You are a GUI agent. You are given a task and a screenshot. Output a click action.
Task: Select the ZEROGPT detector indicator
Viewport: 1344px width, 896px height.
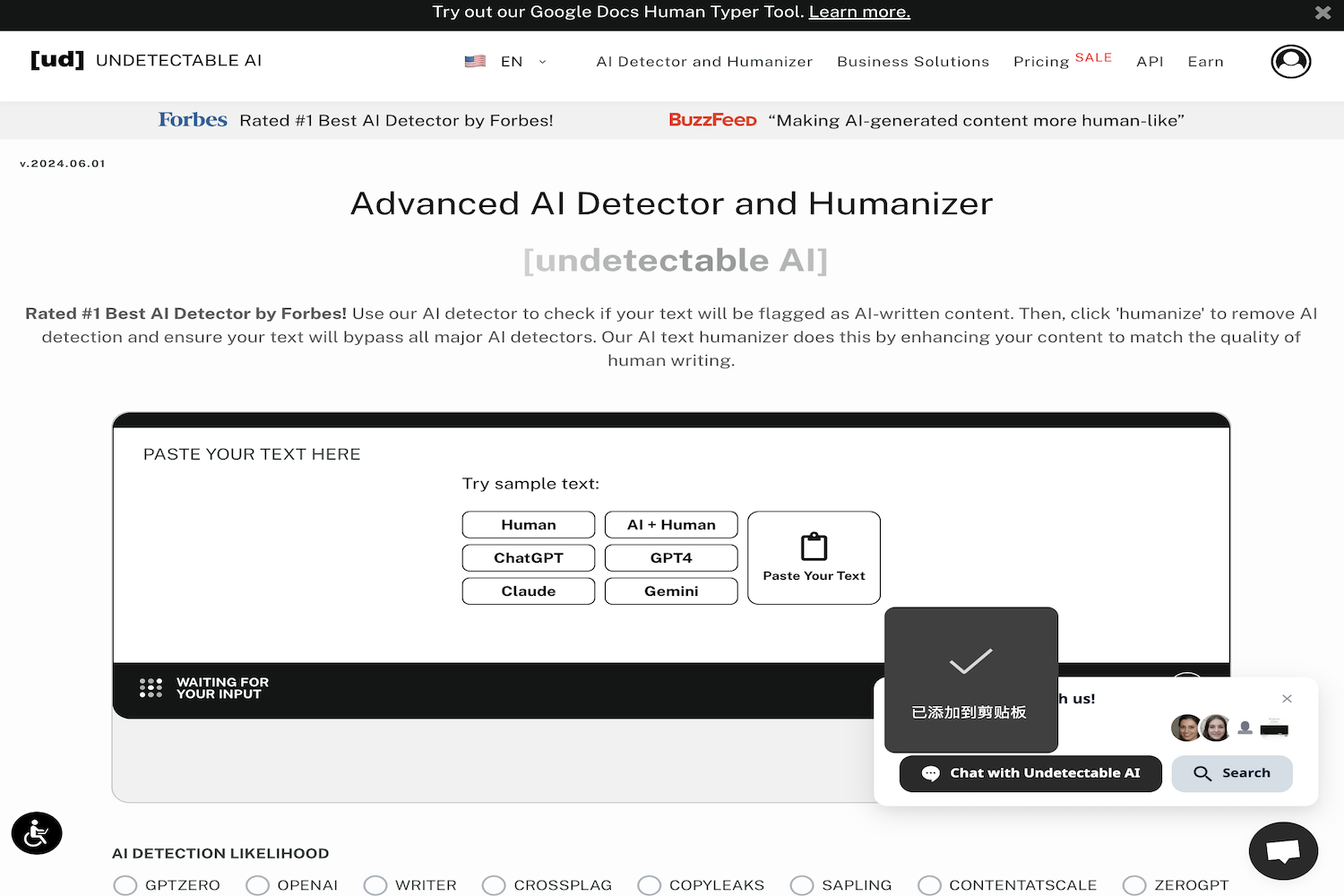pos(1134,885)
